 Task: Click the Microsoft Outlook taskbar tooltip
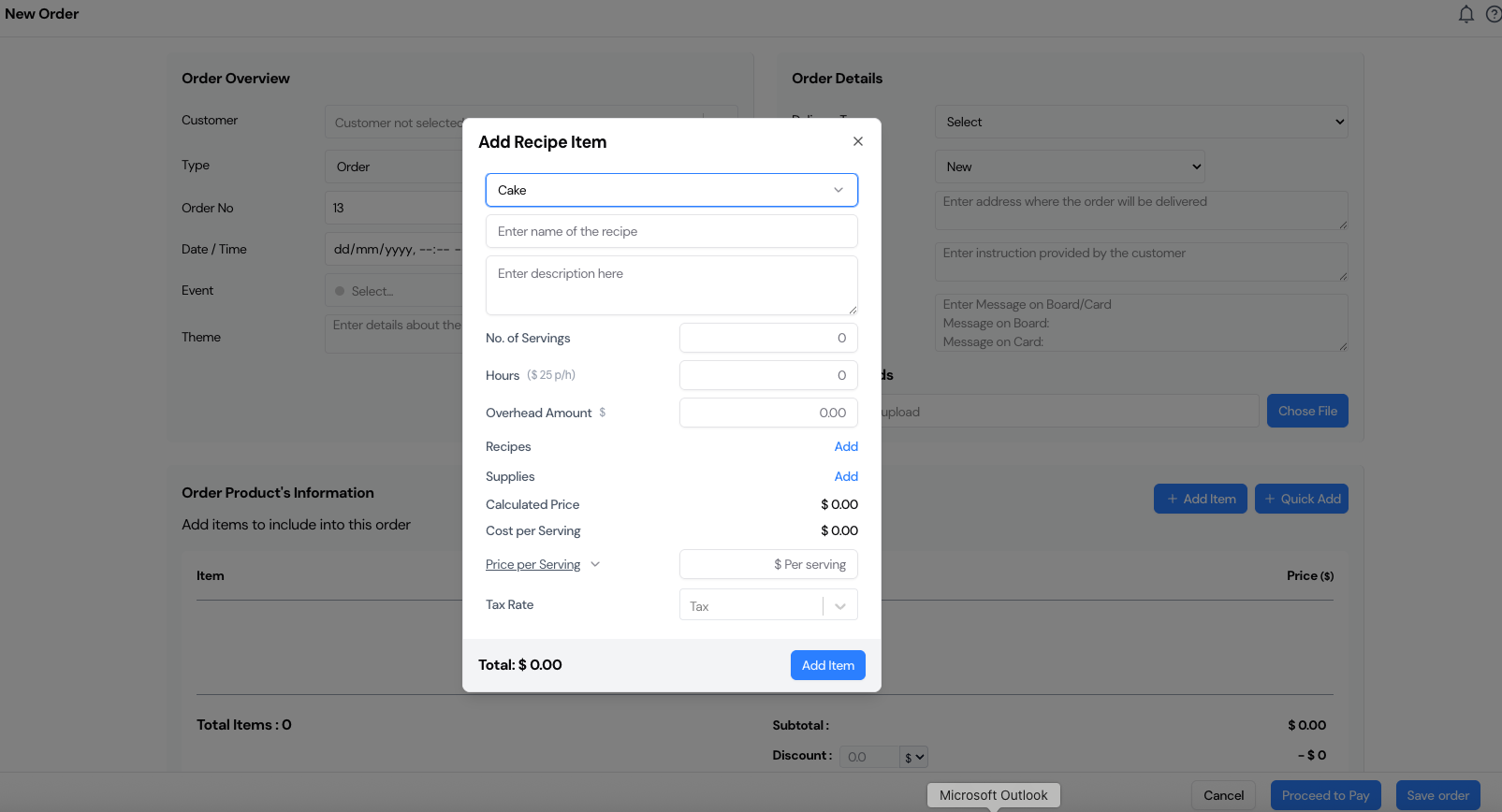coord(993,795)
